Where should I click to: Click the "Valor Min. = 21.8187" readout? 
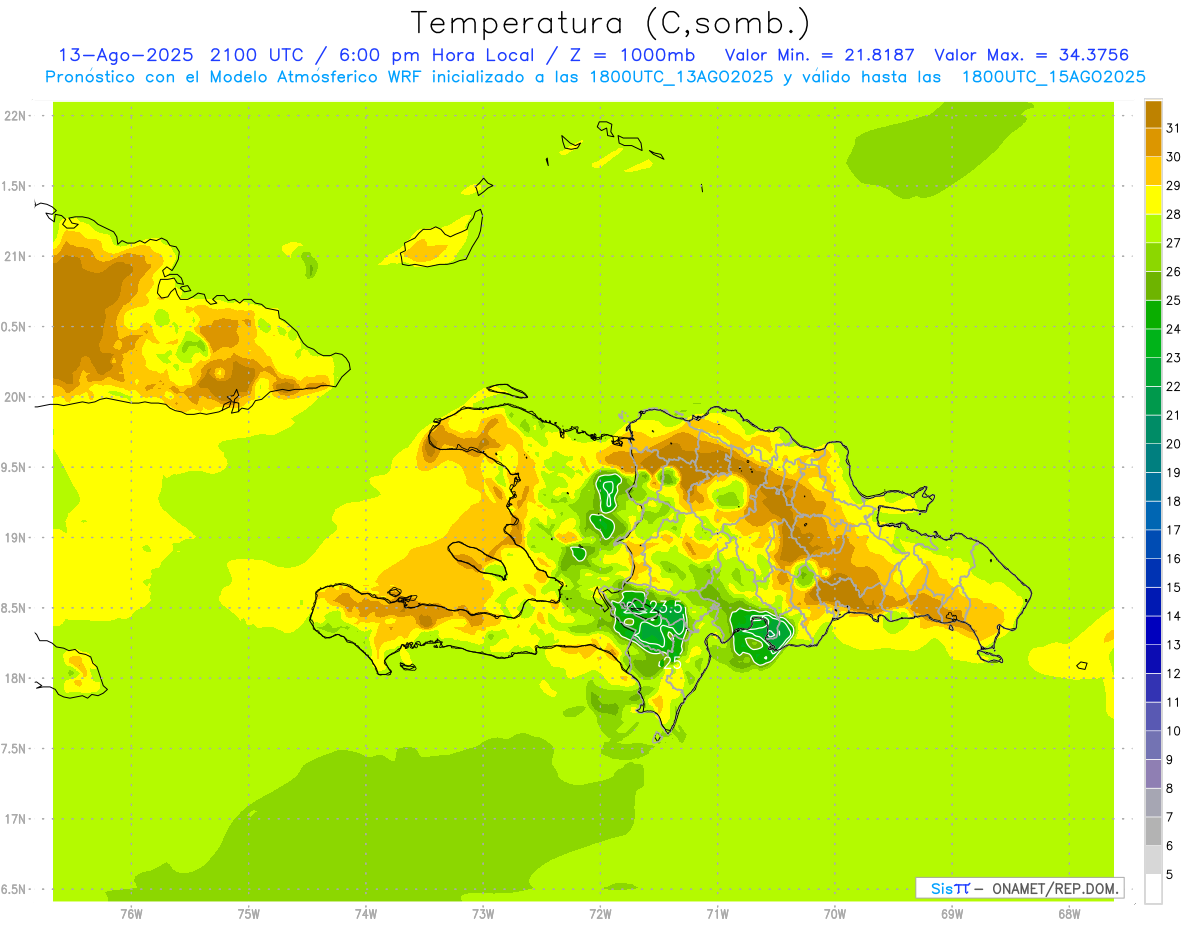[x=820, y=55]
